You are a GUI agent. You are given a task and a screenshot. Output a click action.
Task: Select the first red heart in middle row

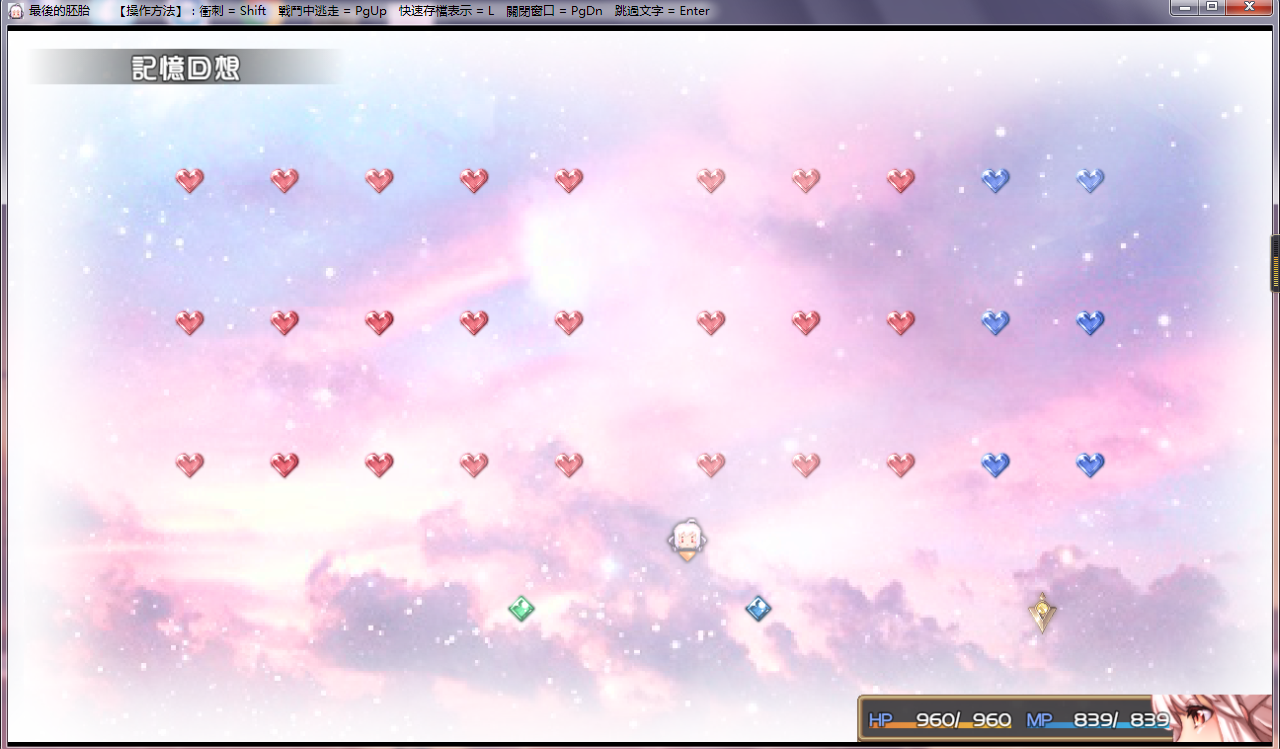pyautogui.click(x=189, y=322)
